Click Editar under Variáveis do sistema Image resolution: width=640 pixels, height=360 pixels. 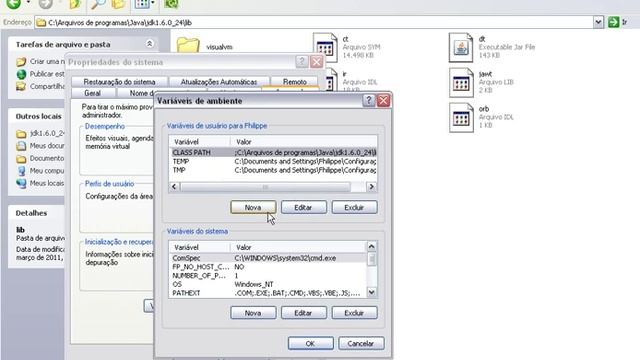click(x=303, y=313)
